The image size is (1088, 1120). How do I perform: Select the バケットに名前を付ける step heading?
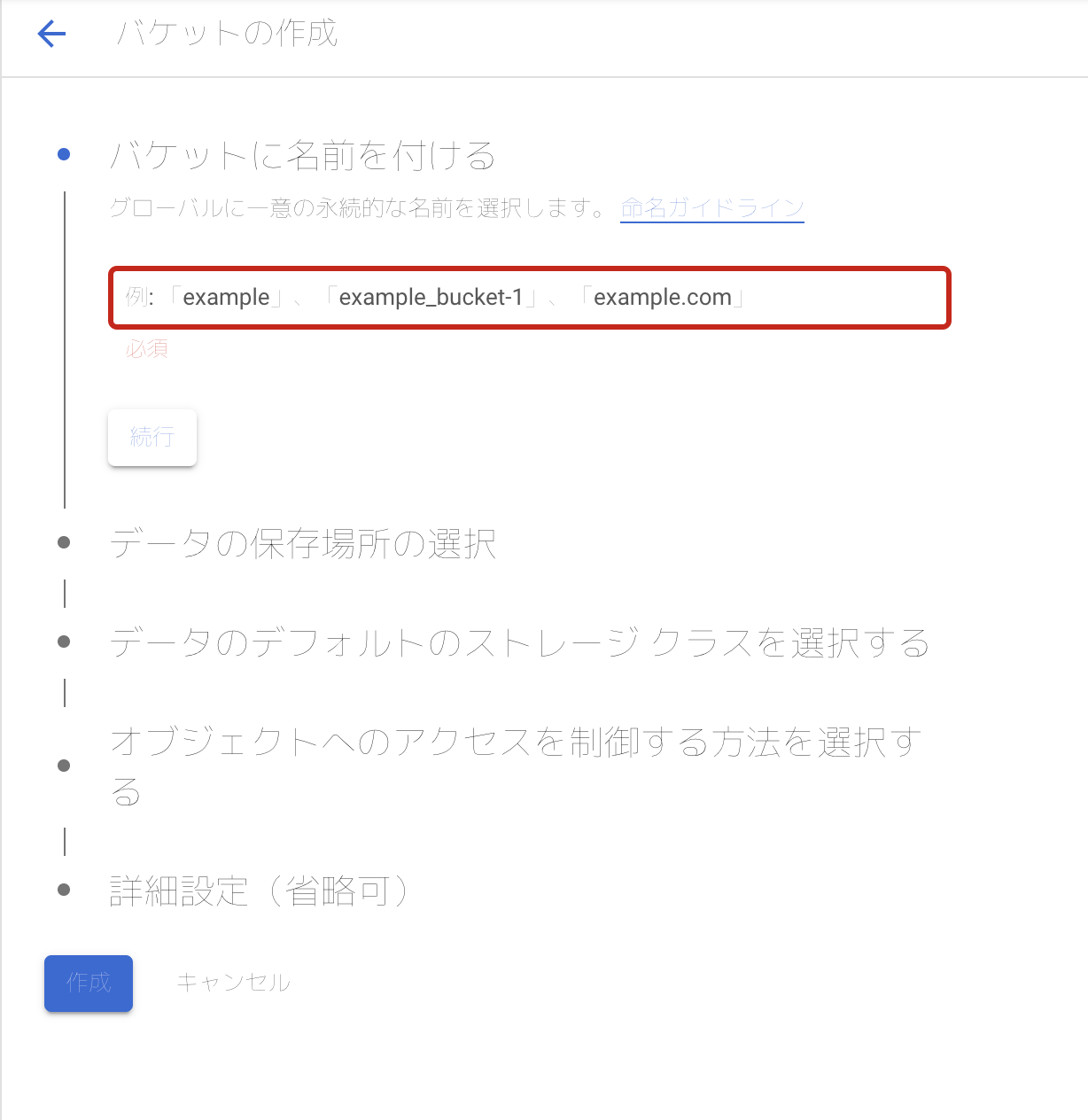(302, 155)
